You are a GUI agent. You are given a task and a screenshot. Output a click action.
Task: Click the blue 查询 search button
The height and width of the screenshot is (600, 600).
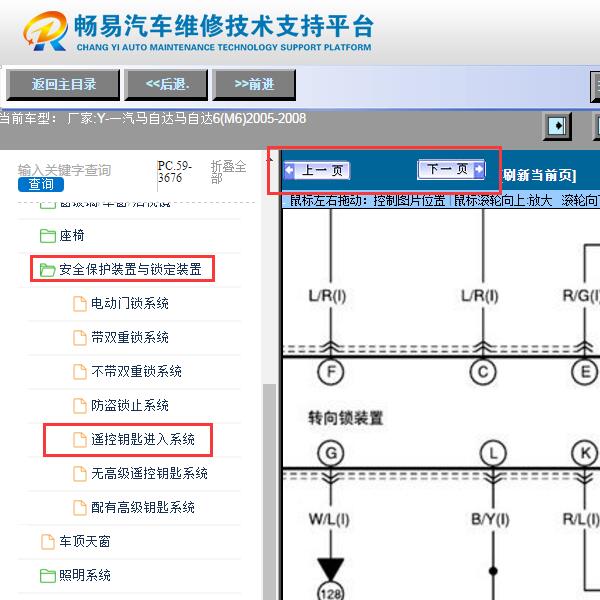pyautogui.click(x=41, y=185)
